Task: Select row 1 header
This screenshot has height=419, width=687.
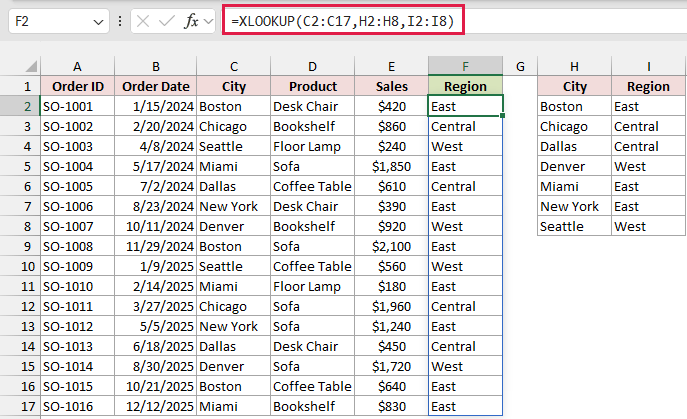Action: click(20, 86)
